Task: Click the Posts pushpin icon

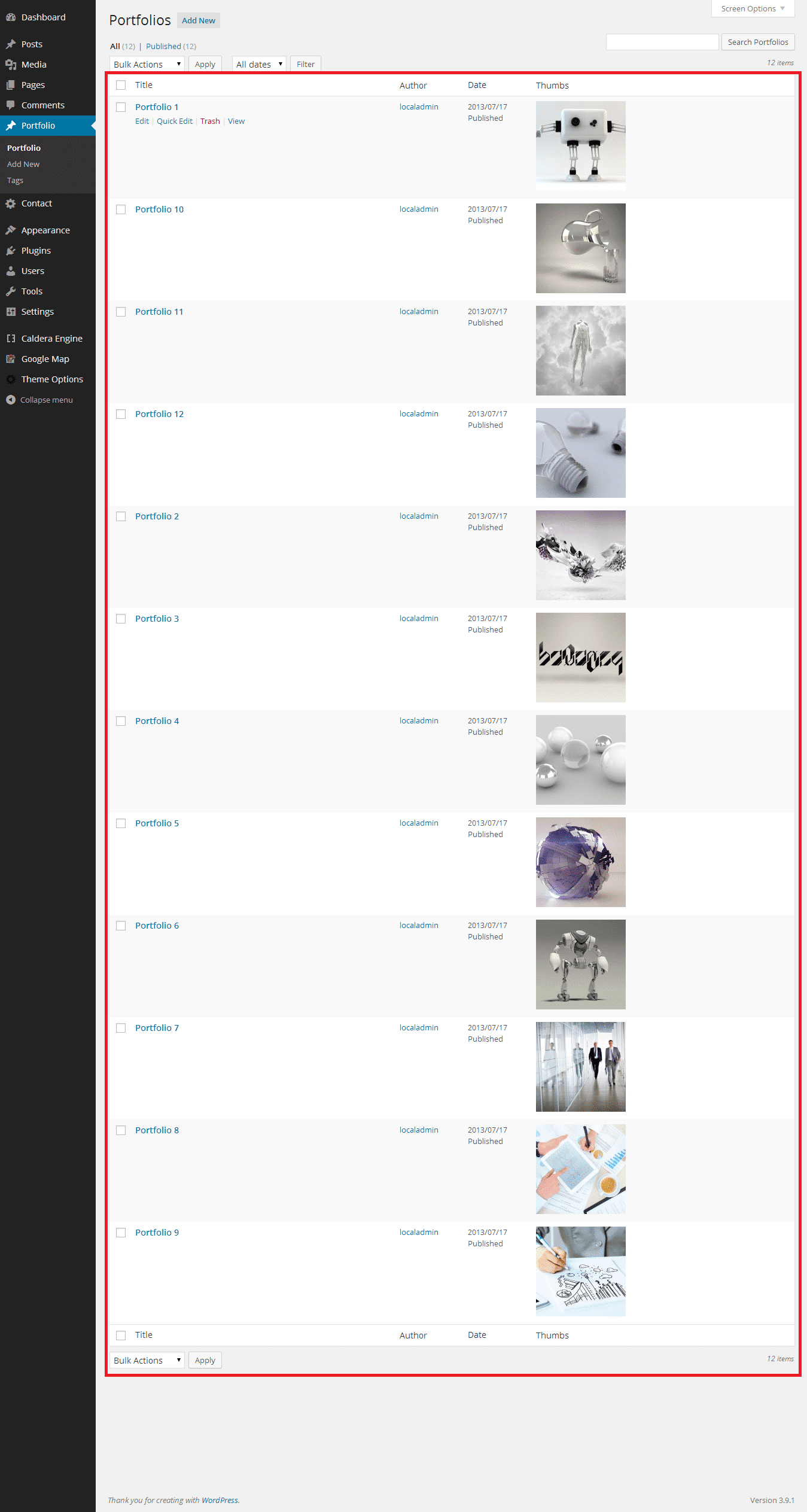Action: pos(11,44)
